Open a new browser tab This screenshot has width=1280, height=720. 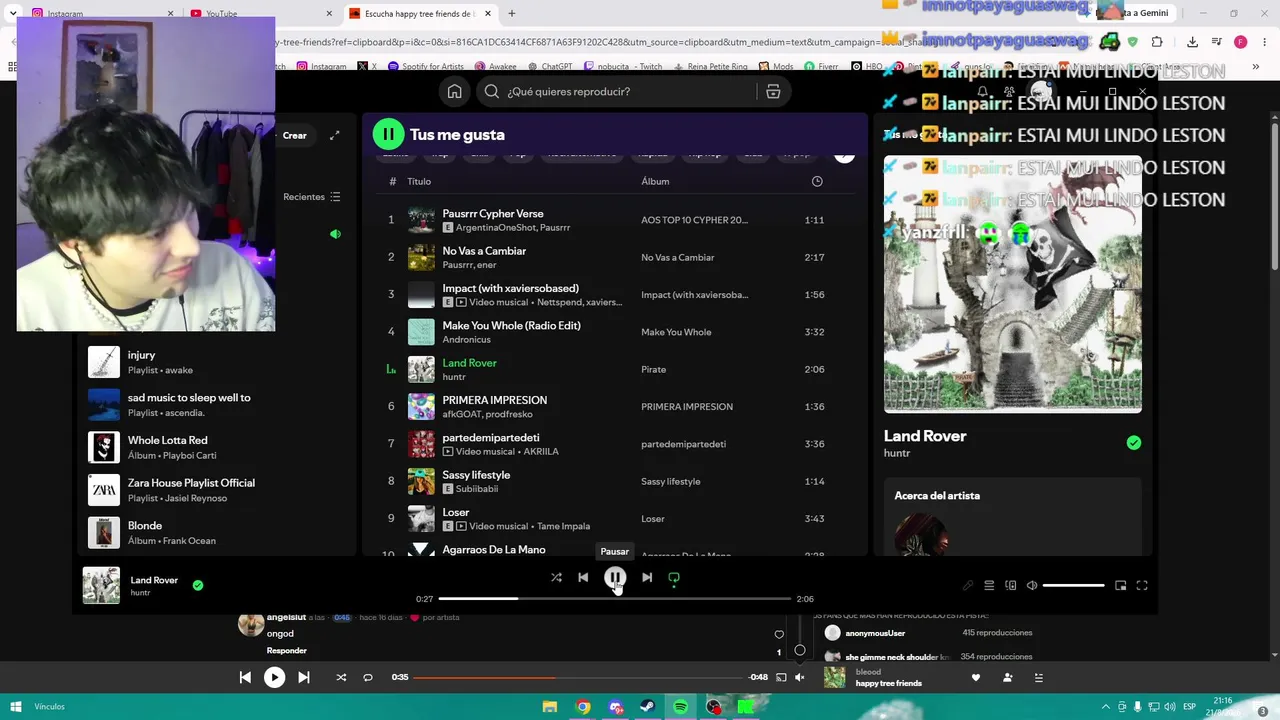pyautogui.click(x=512, y=13)
